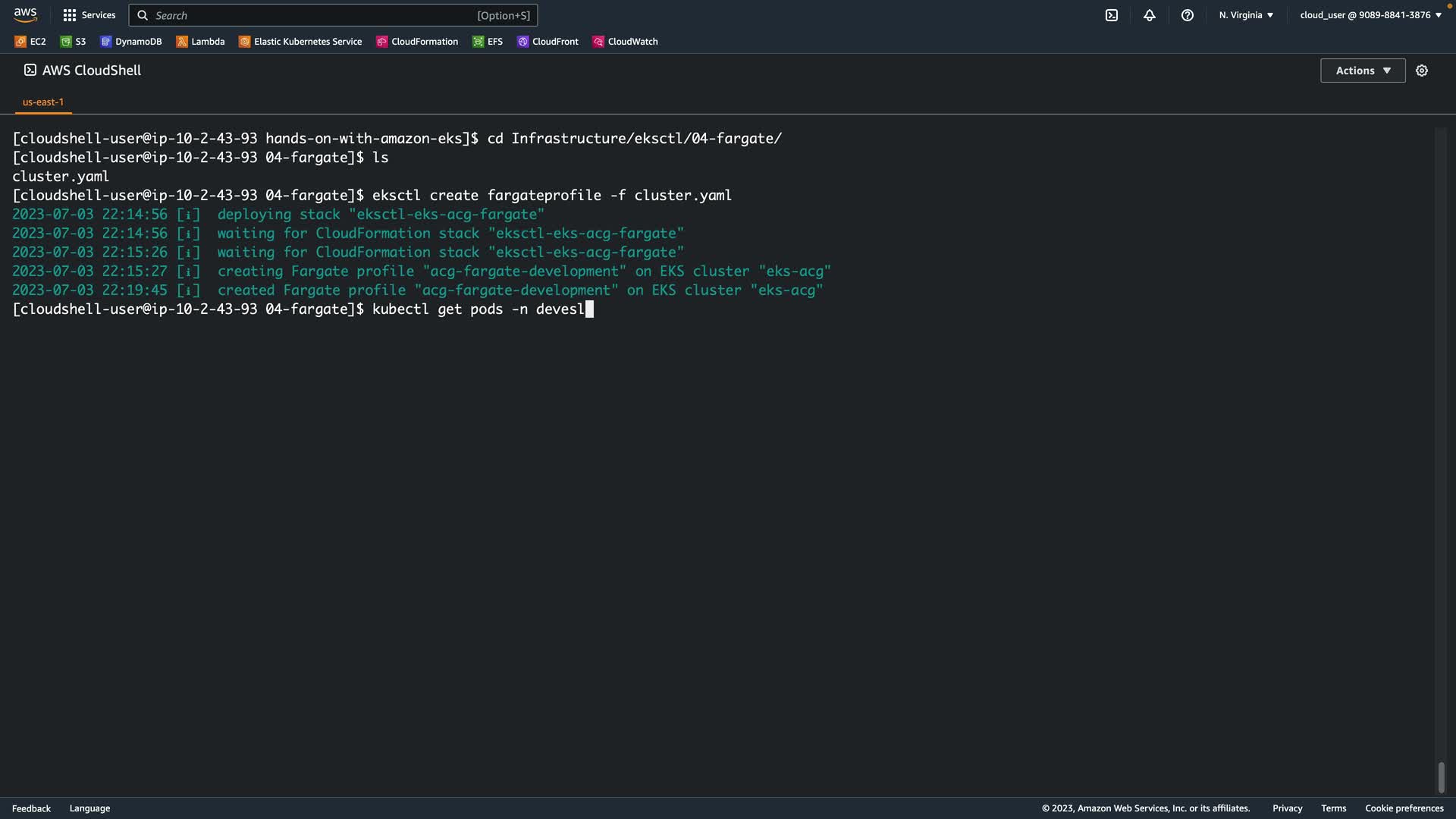1456x819 pixels.
Task: Open Cookie preferences
Action: pos(1404,808)
